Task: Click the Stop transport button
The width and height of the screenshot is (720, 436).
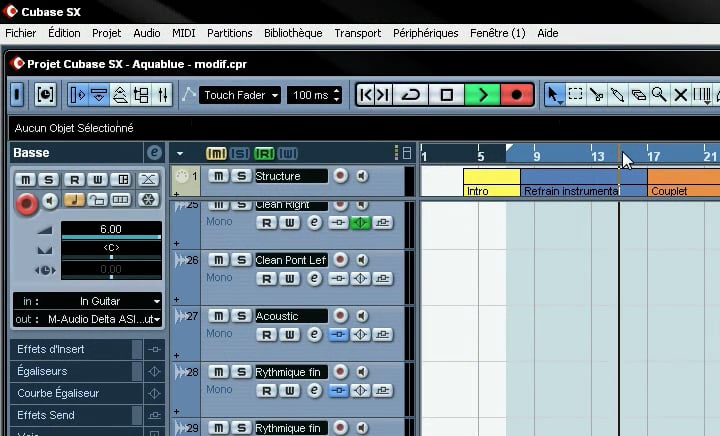Action: (446, 95)
